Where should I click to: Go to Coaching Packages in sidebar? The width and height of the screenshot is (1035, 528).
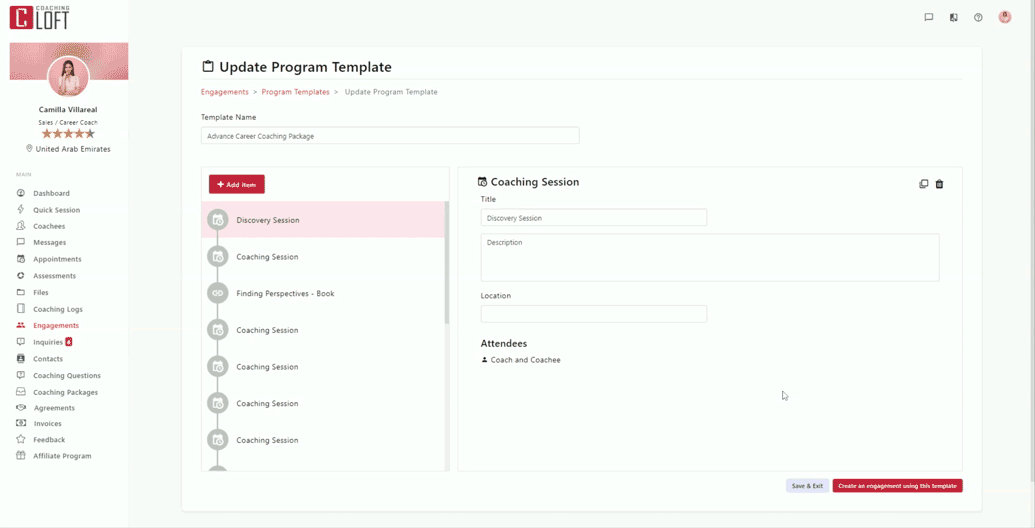click(x=65, y=392)
